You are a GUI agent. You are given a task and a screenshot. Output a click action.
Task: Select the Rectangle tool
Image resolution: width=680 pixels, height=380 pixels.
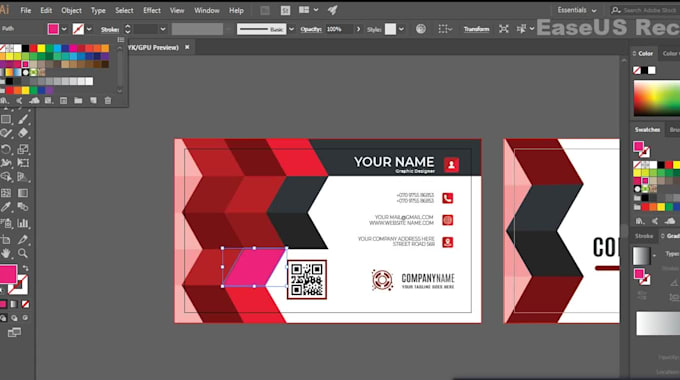(6, 119)
